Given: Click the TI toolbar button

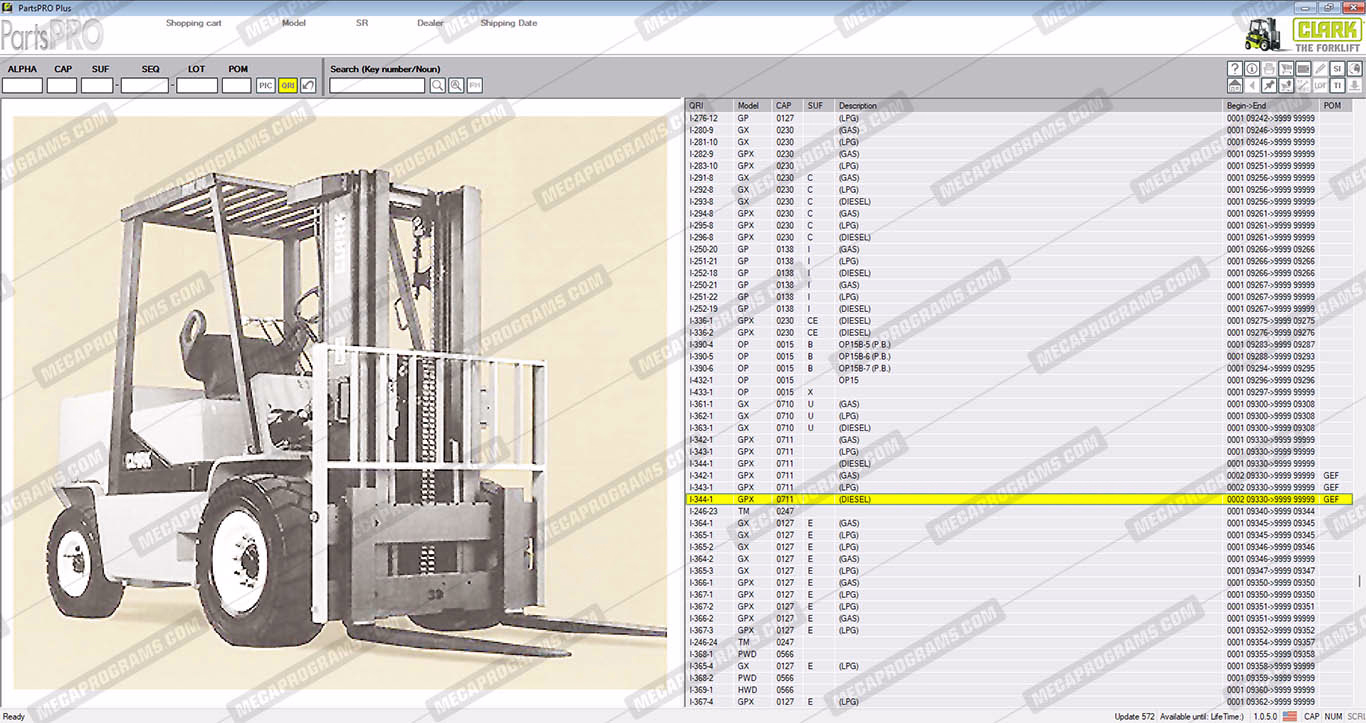Looking at the screenshot, I should (1337, 86).
